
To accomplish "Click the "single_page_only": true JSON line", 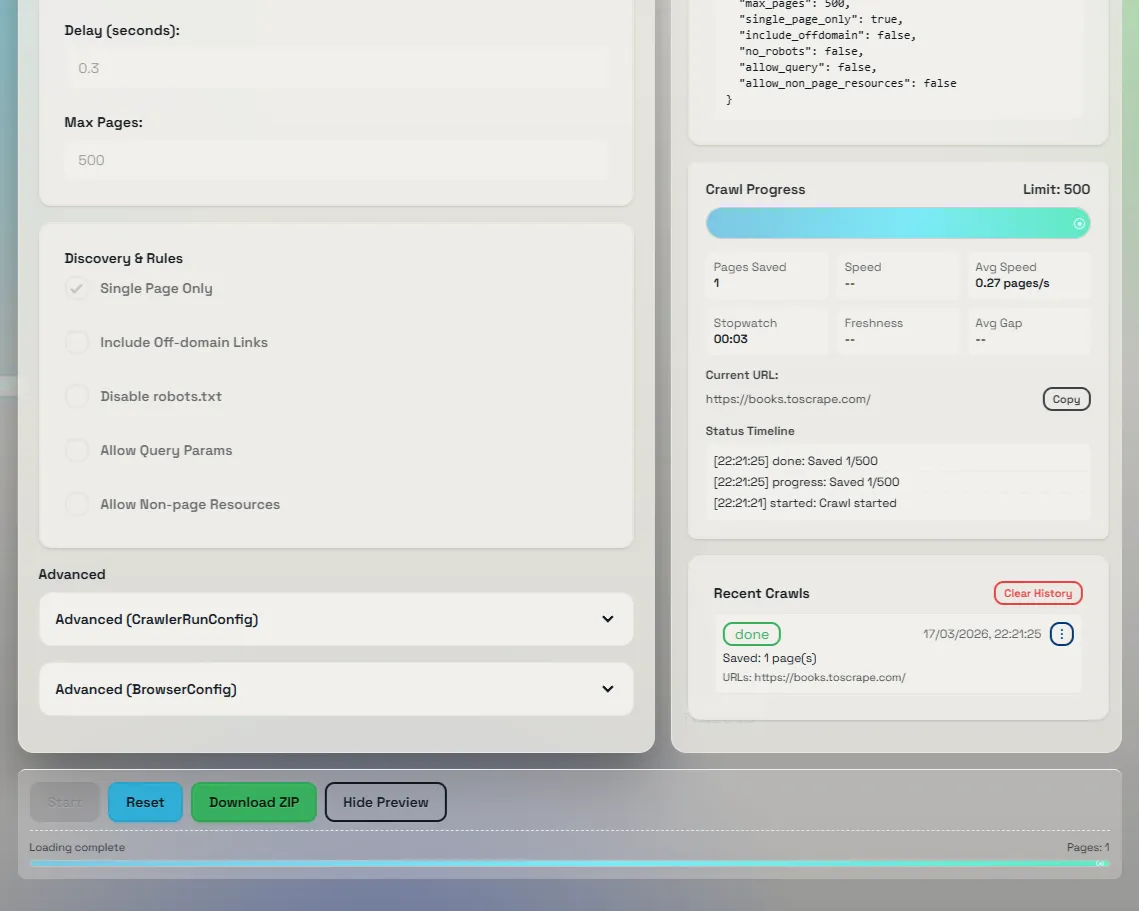I will tap(821, 20).
